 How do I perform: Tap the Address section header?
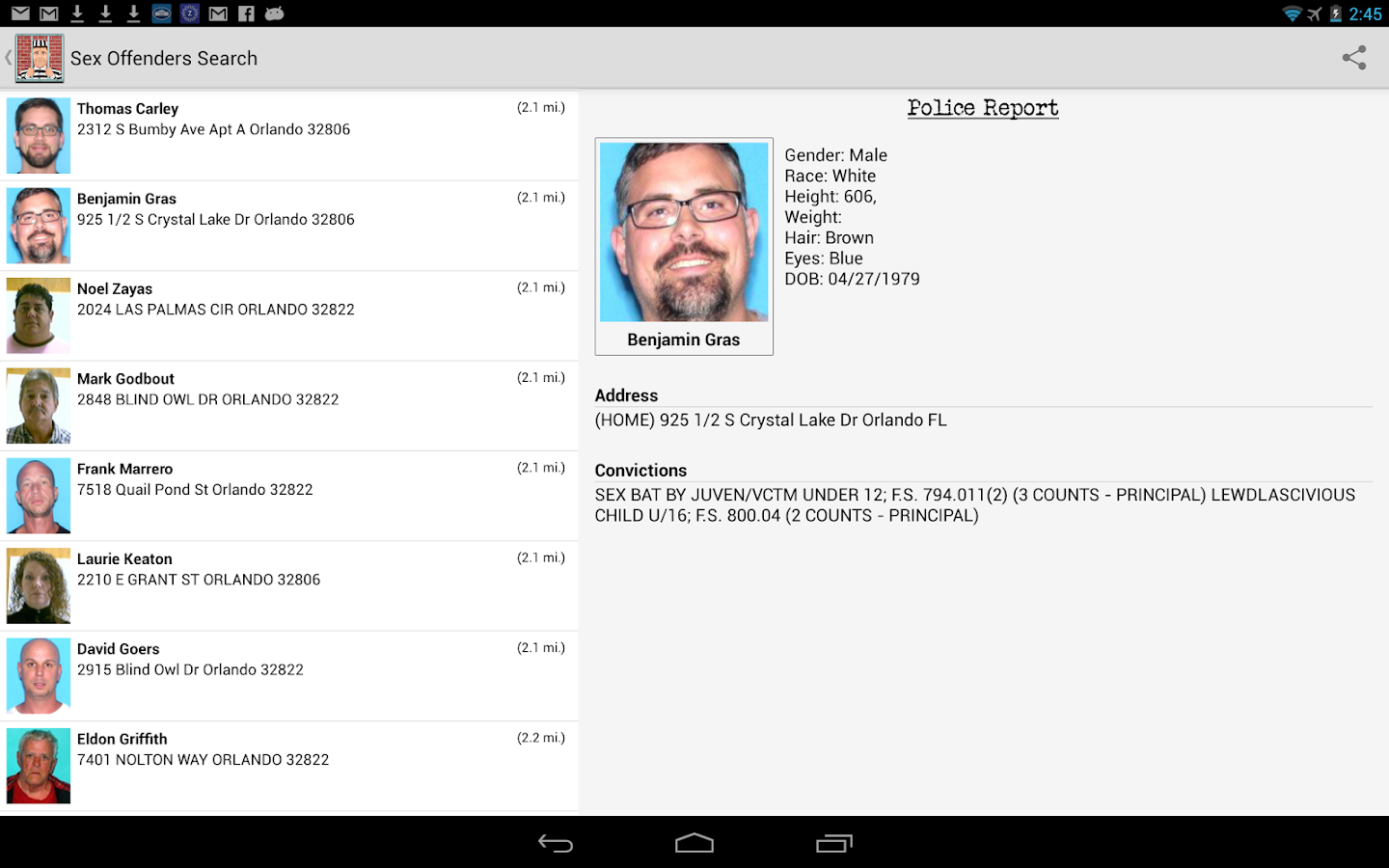(626, 395)
